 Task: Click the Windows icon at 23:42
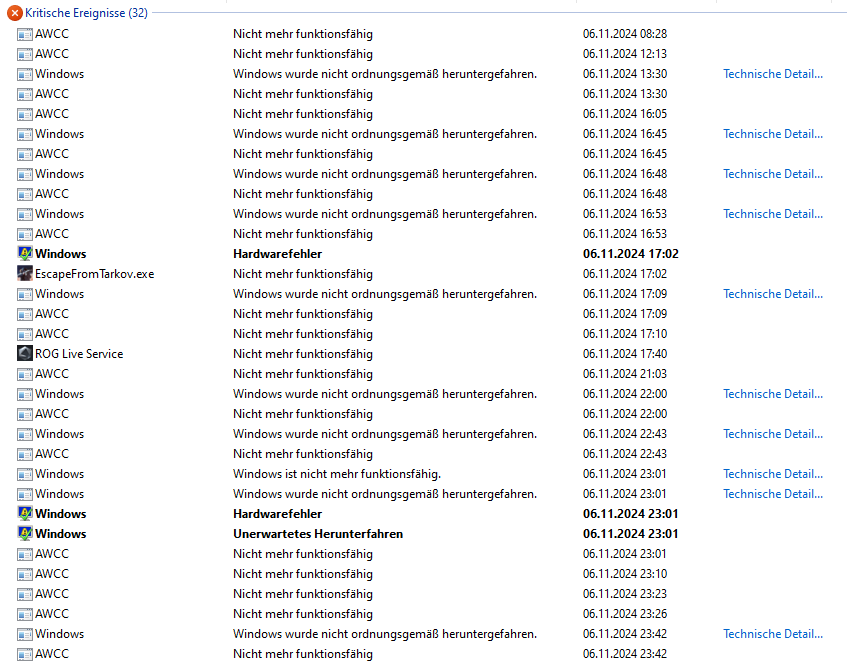point(25,634)
